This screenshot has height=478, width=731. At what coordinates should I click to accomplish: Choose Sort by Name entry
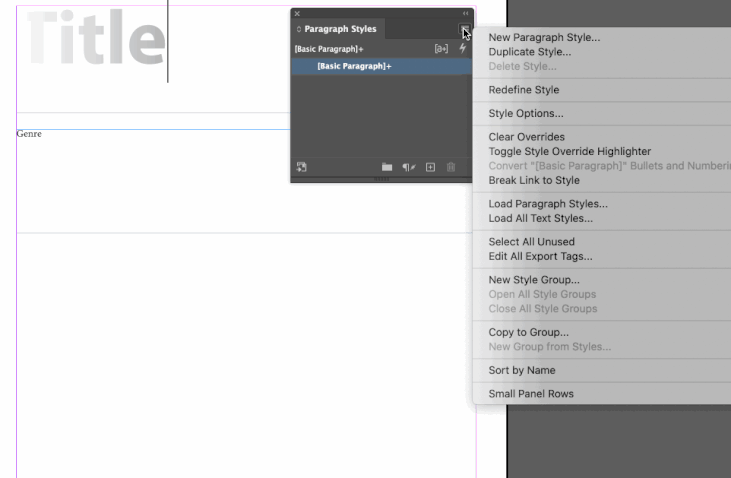pyautogui.click(x=522, y=370)
